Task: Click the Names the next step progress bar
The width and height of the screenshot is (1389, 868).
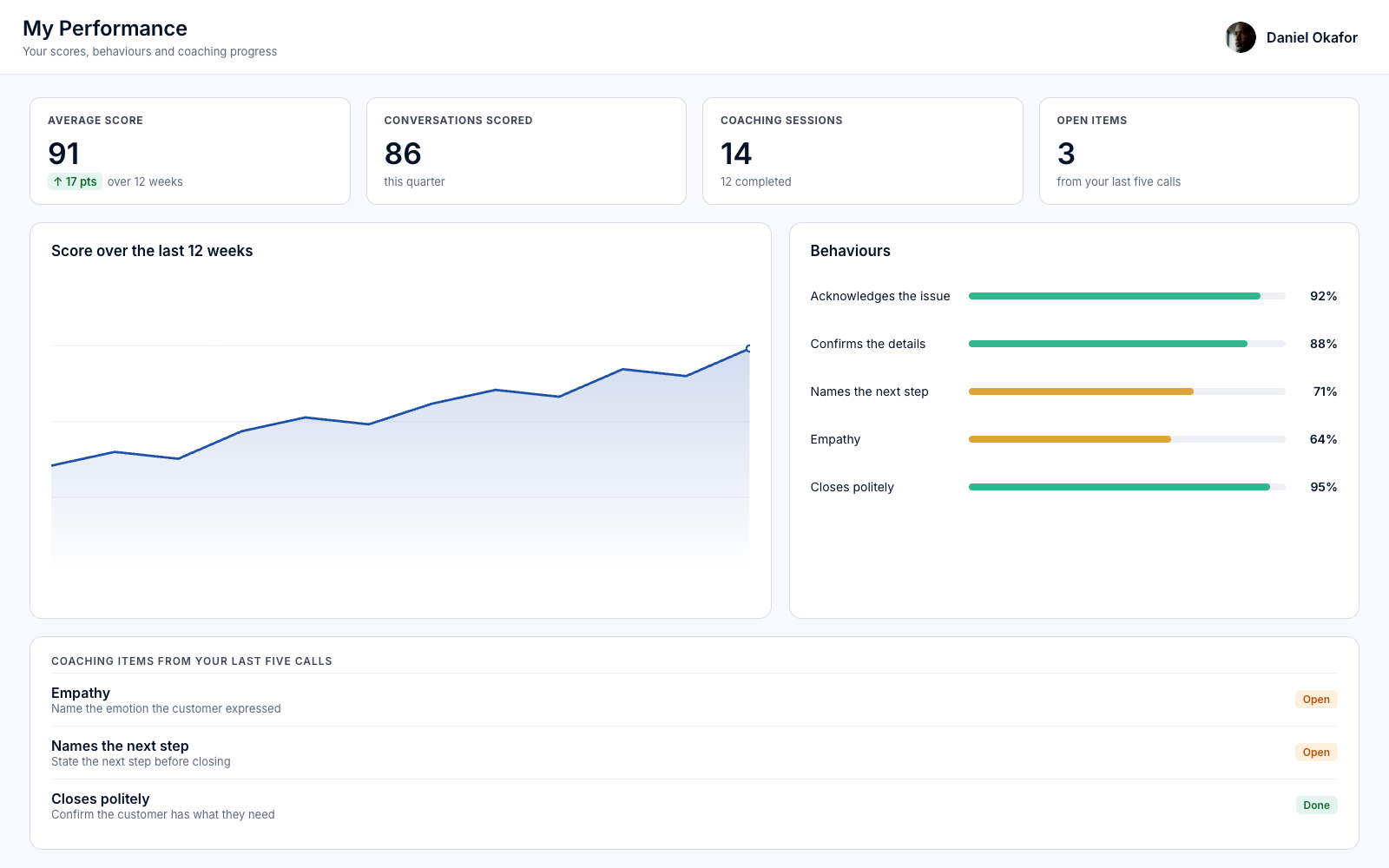Action: pos(1127,391)
